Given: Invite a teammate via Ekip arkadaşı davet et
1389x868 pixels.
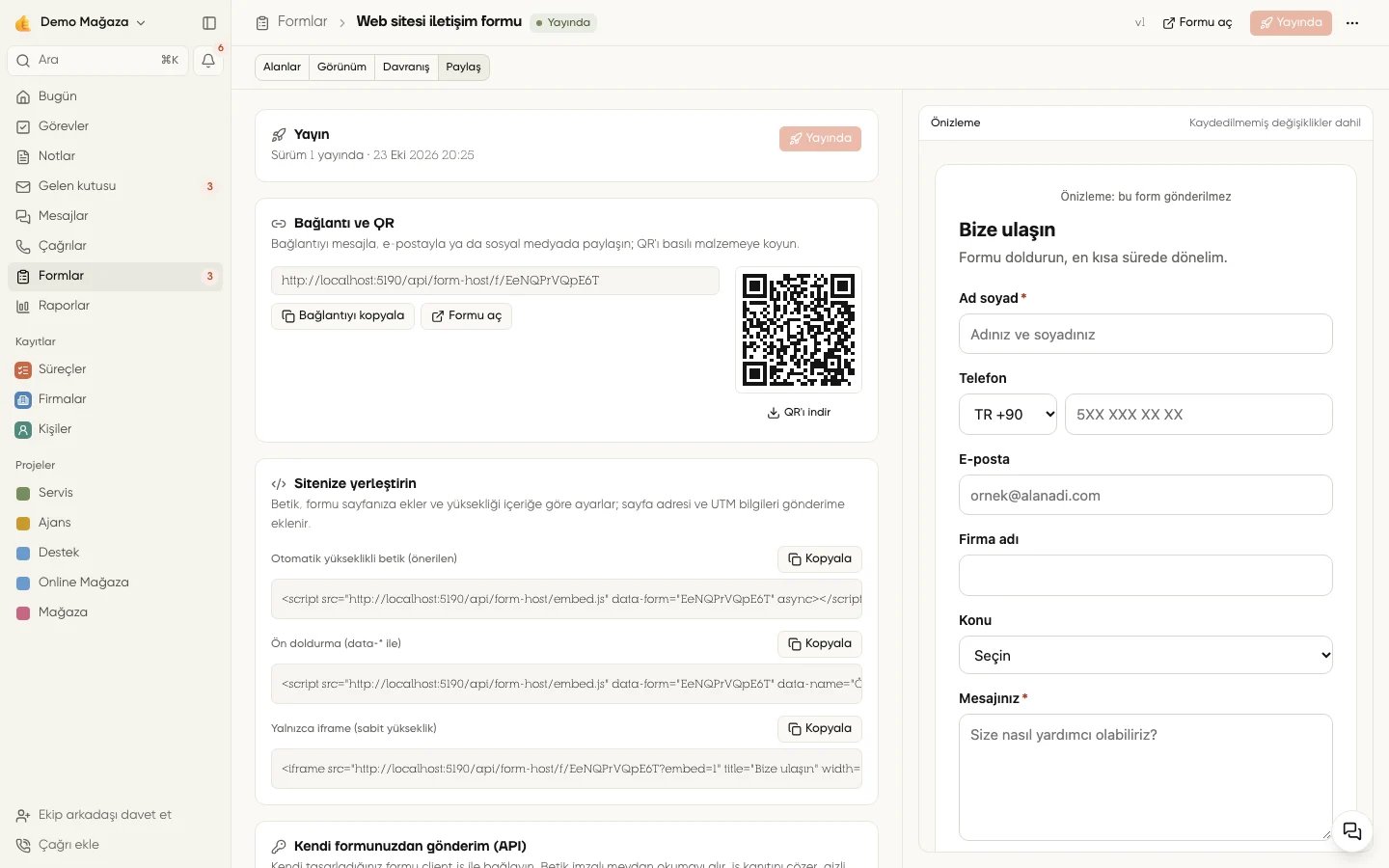Looking at the screenshot, I should (x=116, y=815).
